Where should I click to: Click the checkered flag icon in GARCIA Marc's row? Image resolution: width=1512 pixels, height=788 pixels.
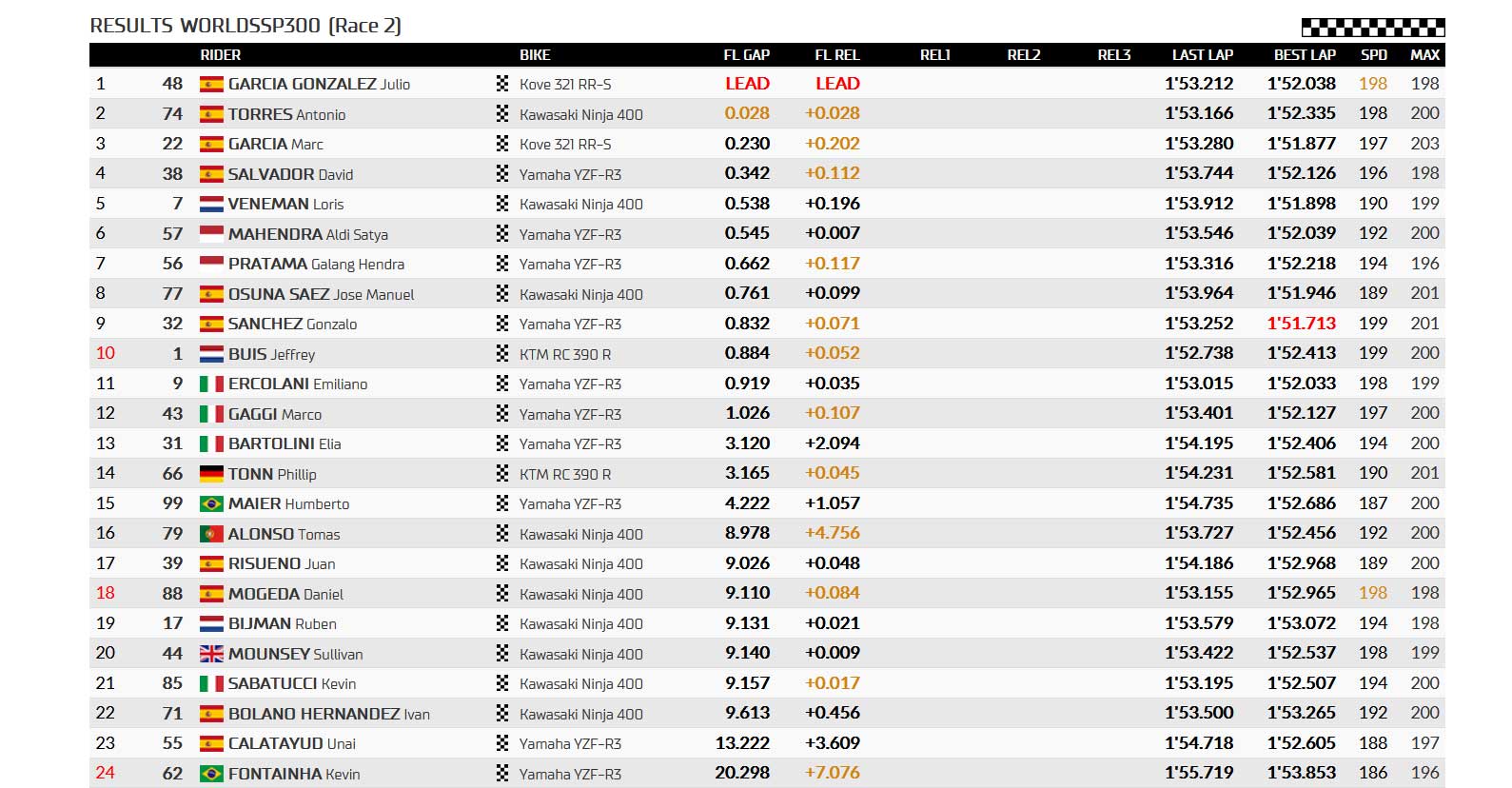tap(502, 144)
